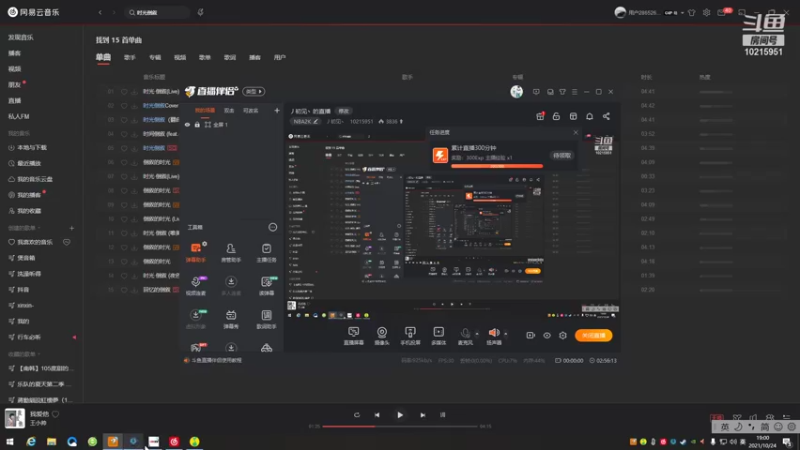Screen dimensions: 800x450
Task: Open stream settings gear icon near 关闭直播
Action: point(563,335)
